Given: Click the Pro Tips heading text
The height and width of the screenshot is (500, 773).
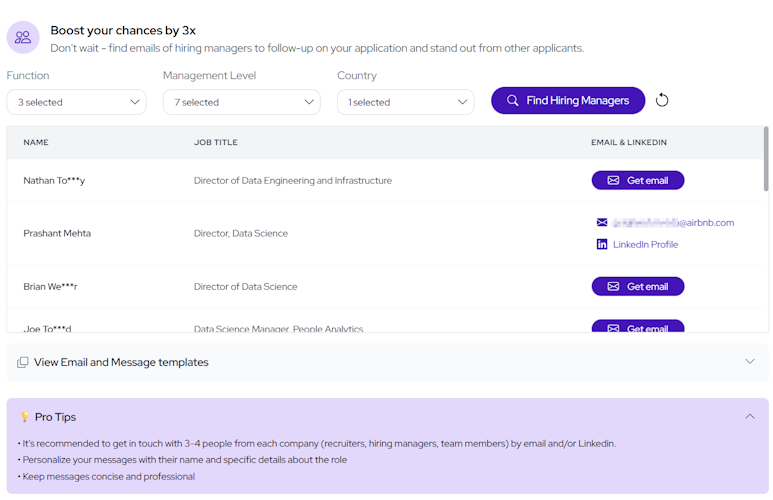Looking at the screenshot, I should click(x=55, y=417).
